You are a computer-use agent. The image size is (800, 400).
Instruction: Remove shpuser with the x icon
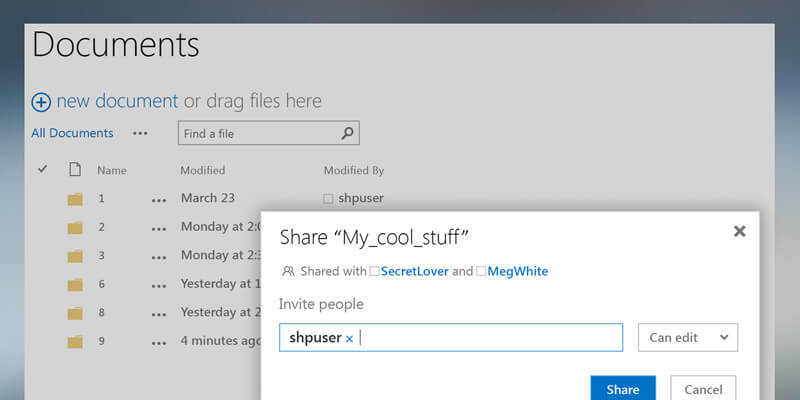coord(349,339)
